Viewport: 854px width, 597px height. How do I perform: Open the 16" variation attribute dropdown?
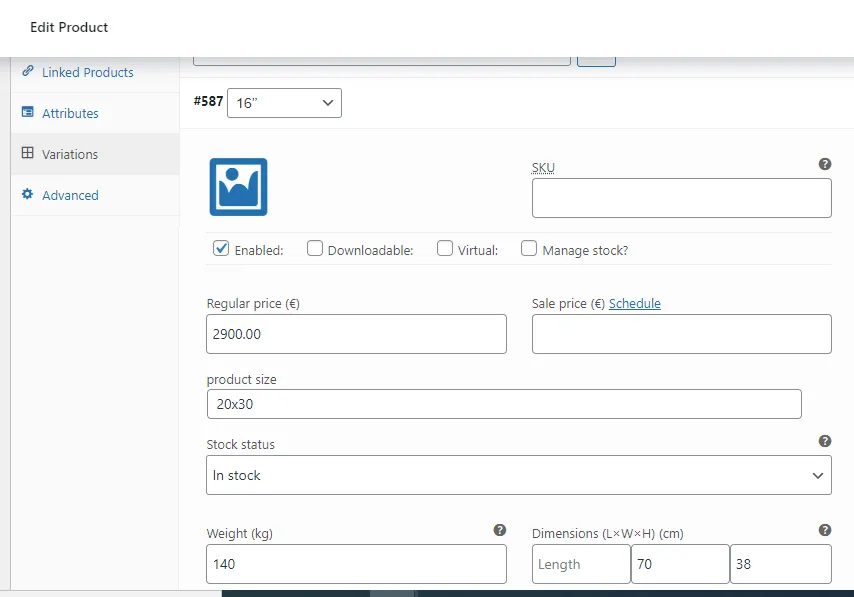284,103
